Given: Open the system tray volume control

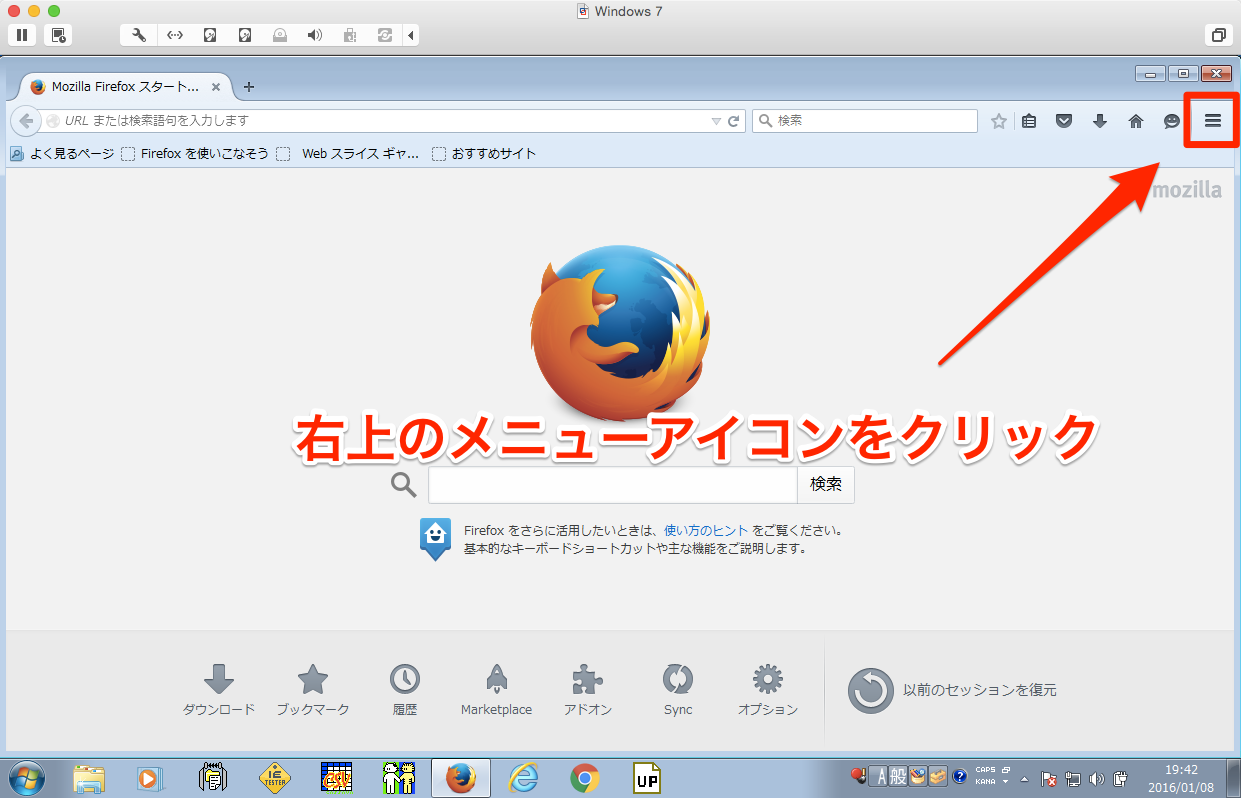Looking at the screenshot, I should click(x=1096, y=778).
